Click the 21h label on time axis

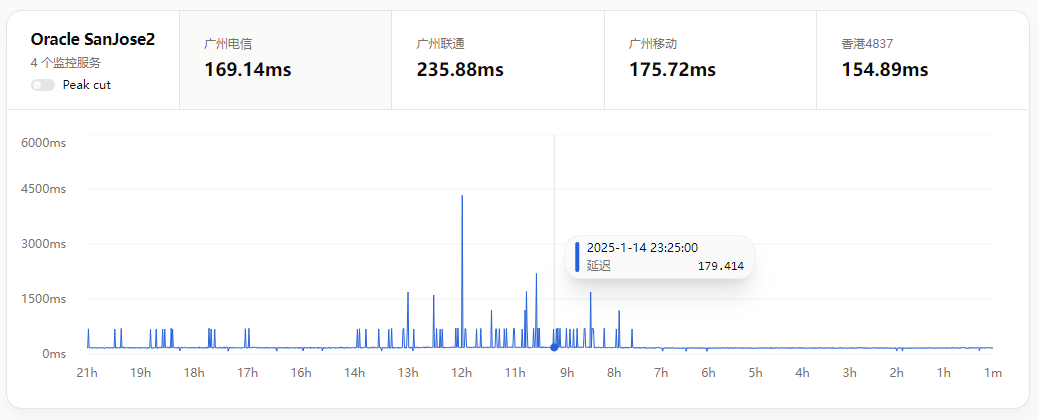[x=87, y=373]
